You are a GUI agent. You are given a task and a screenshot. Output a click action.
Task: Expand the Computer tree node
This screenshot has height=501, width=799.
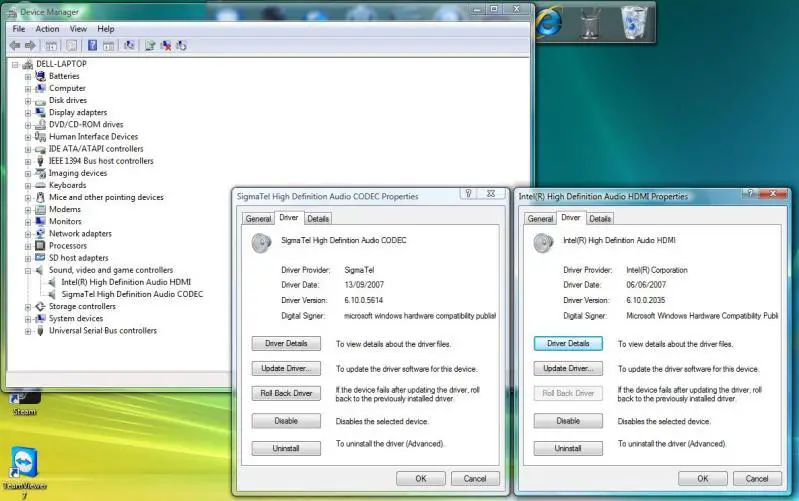(x=28, y=89)
